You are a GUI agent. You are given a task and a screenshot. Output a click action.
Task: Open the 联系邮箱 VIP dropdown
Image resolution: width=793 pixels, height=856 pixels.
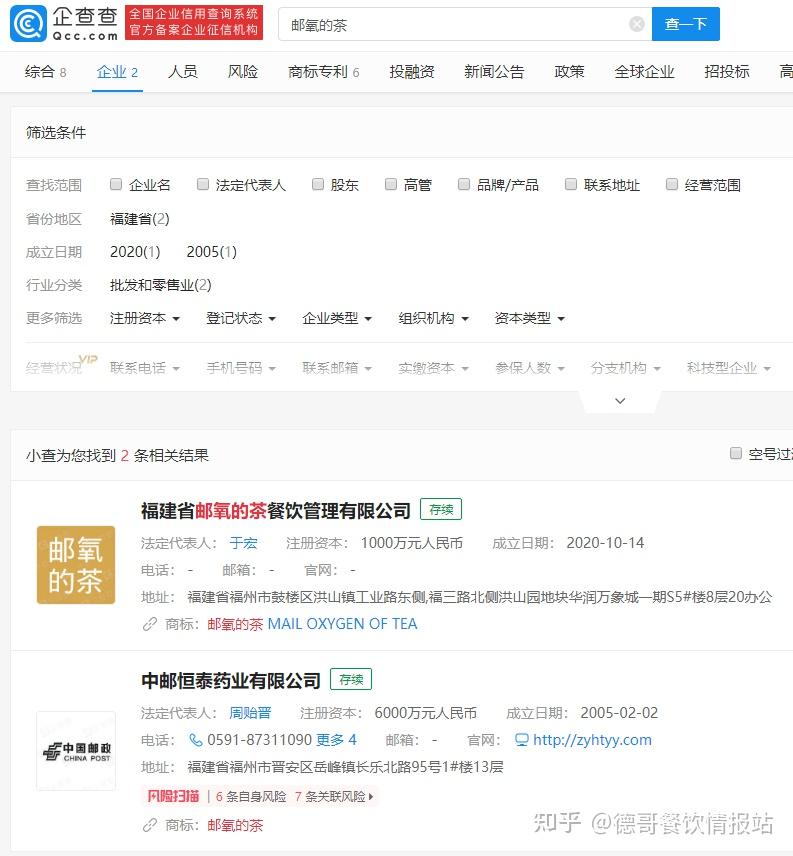pyautogui.click(x=337, y=368)
